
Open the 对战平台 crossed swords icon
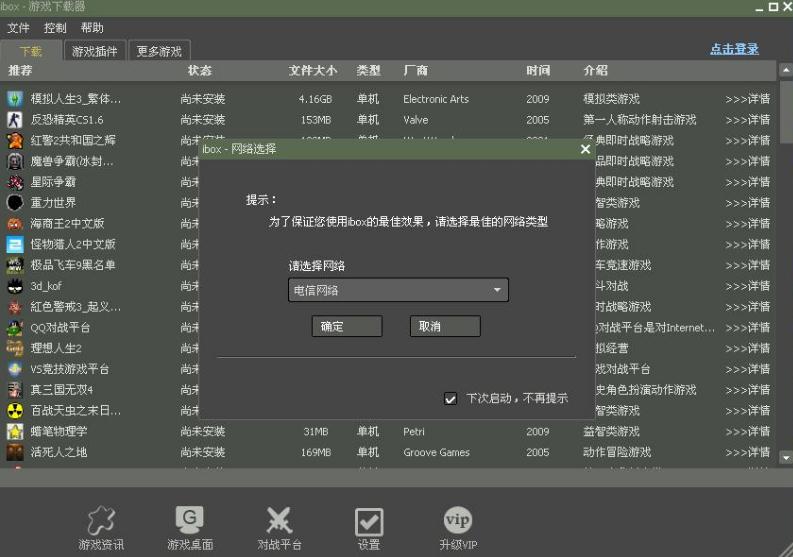(279, 521)
